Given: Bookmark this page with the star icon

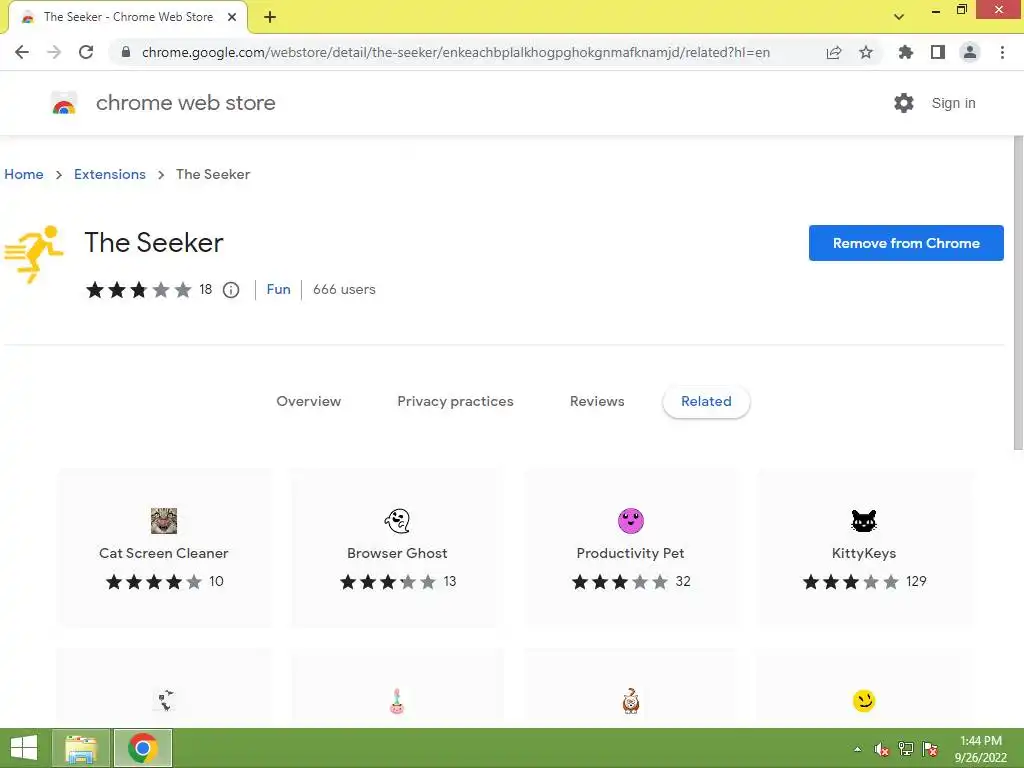Looking at the screenshot, I should click(866, 52).
